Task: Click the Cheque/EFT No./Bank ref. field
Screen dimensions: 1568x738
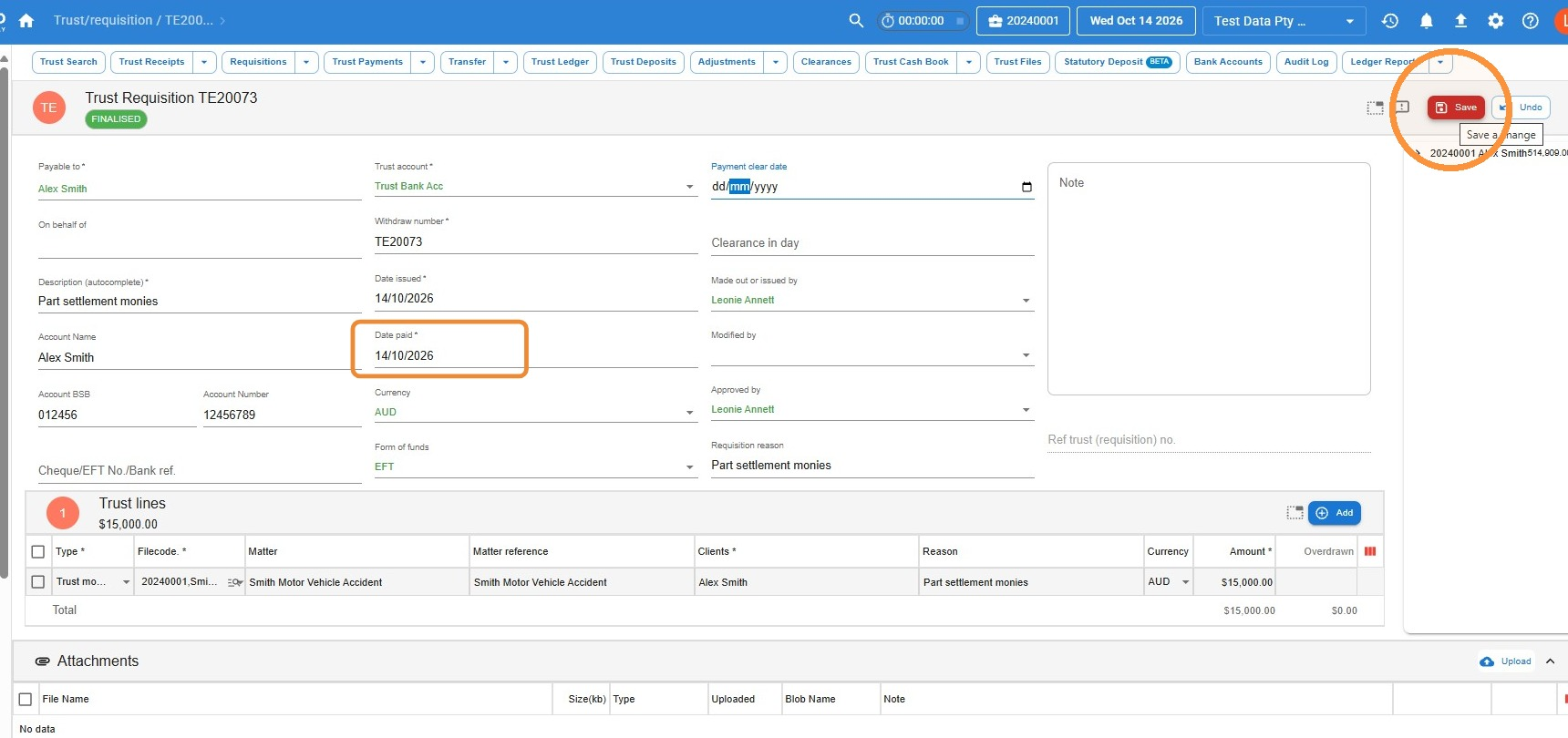Action: click(x=200, y=471)
